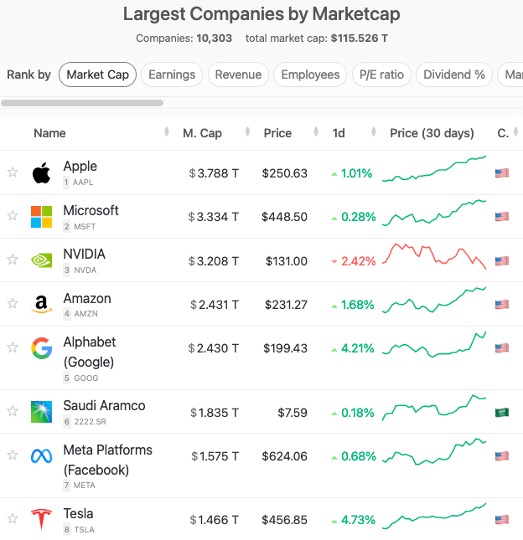
Task: Rank companies by Revenue
Action: click(238, 74)
